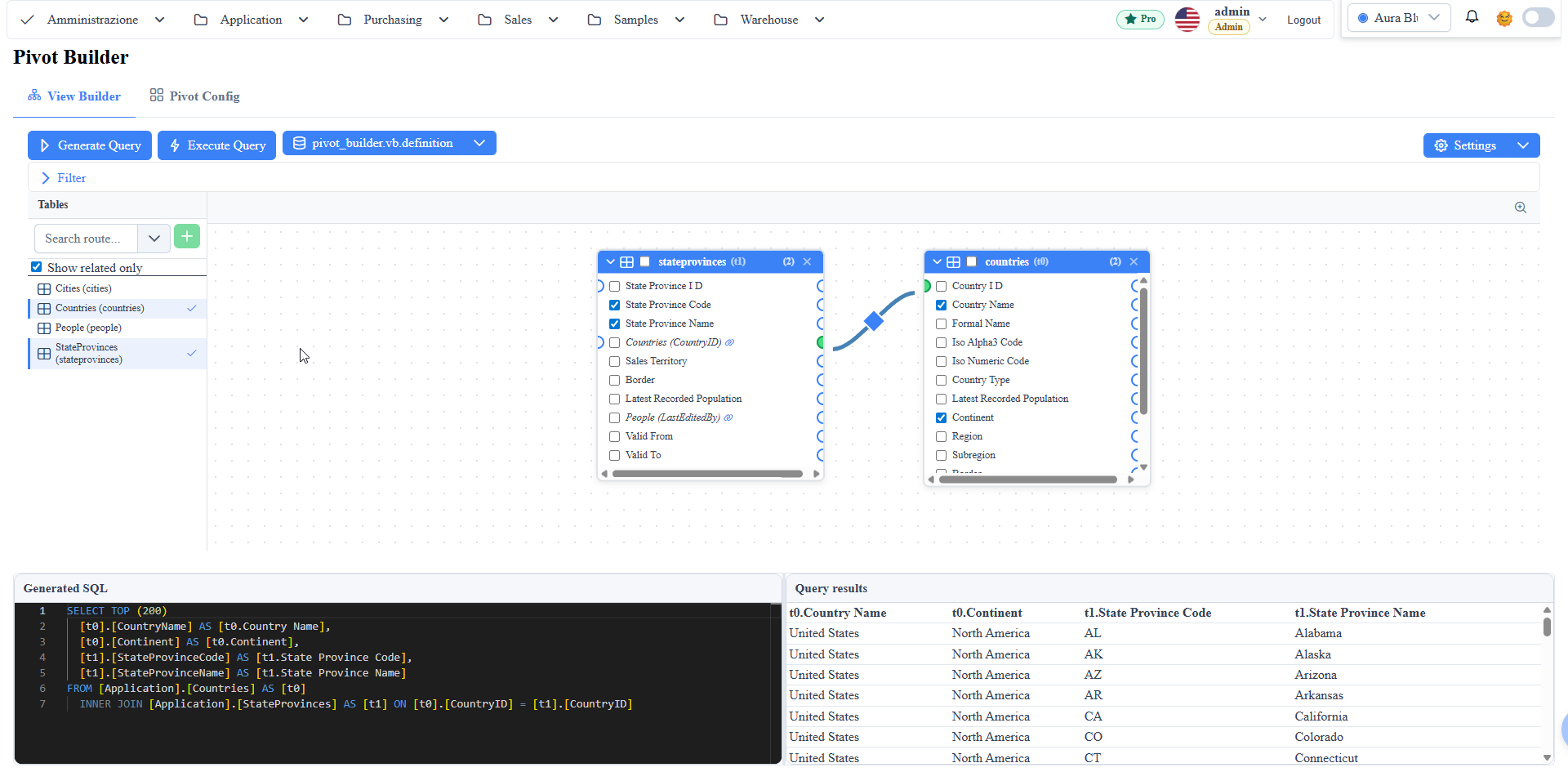Click the right port of Continent row
Viewport: 1568px width, 772px height.
(x=1134, y=417)
